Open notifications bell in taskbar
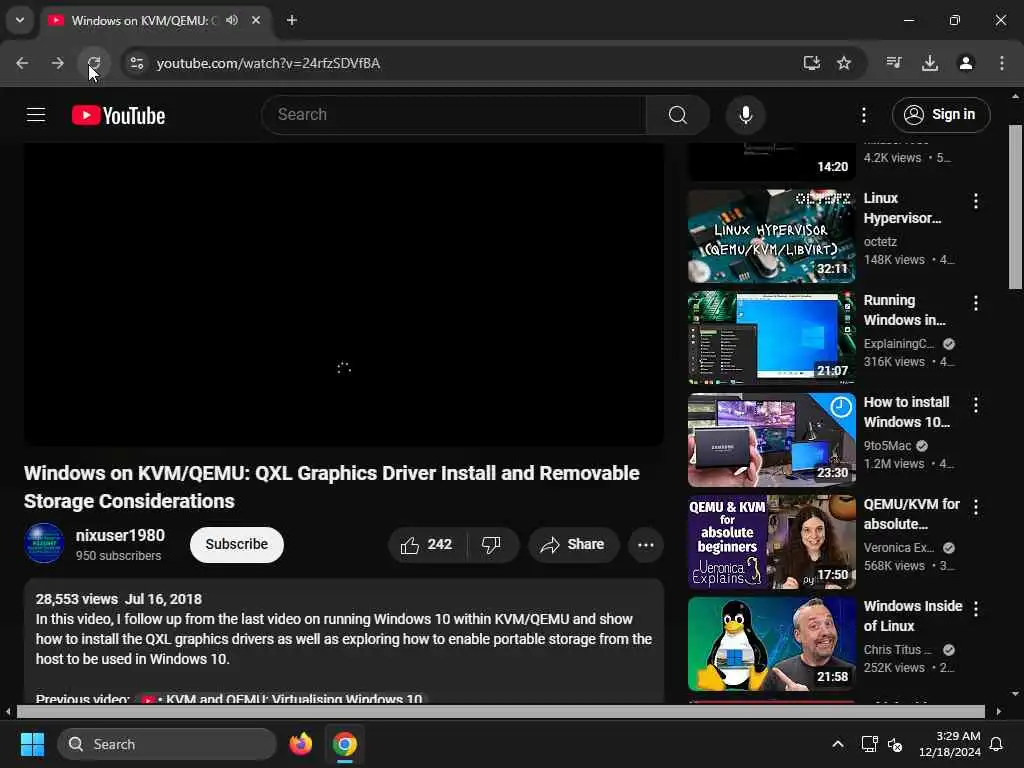 coord(997,744)
